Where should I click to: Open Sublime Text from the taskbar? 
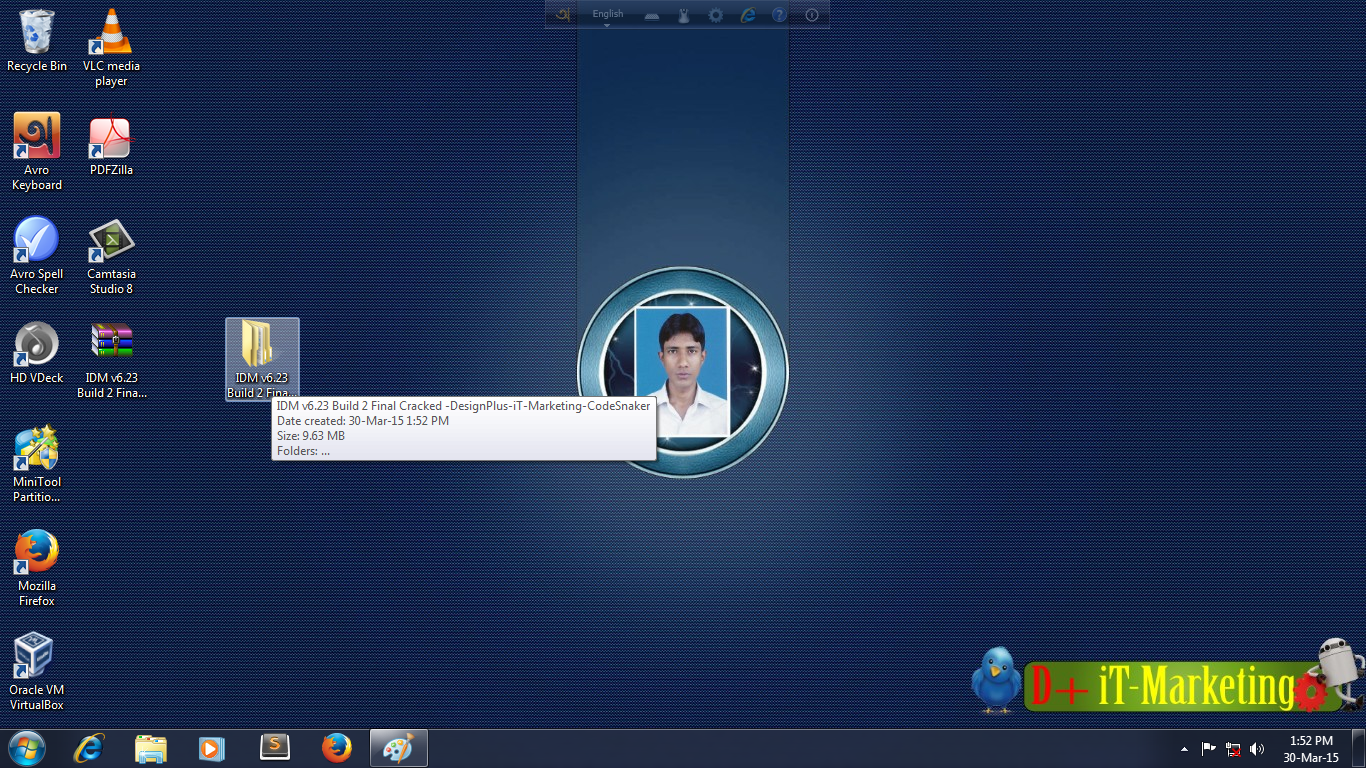pyautogui.click(x=274, y=748)
